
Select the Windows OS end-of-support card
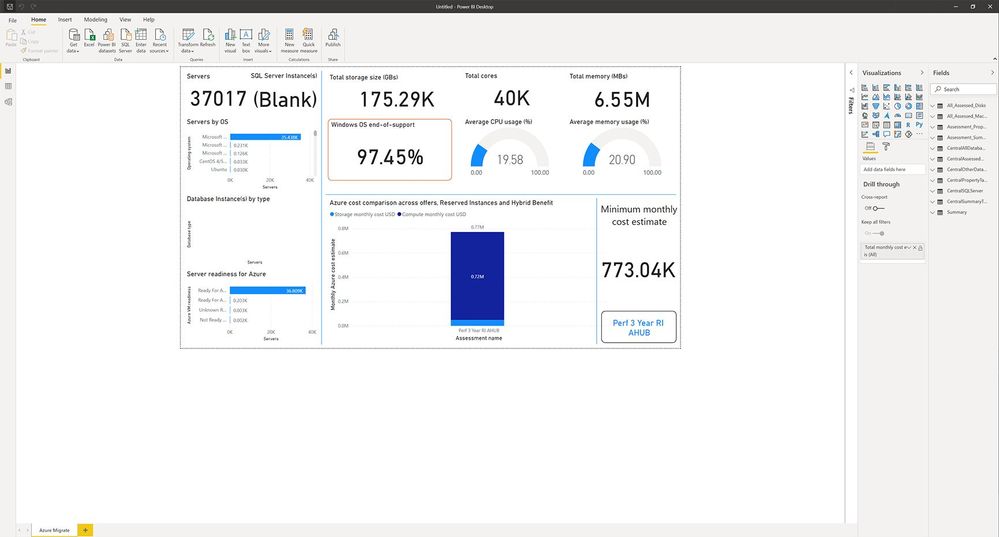point(390,150)
